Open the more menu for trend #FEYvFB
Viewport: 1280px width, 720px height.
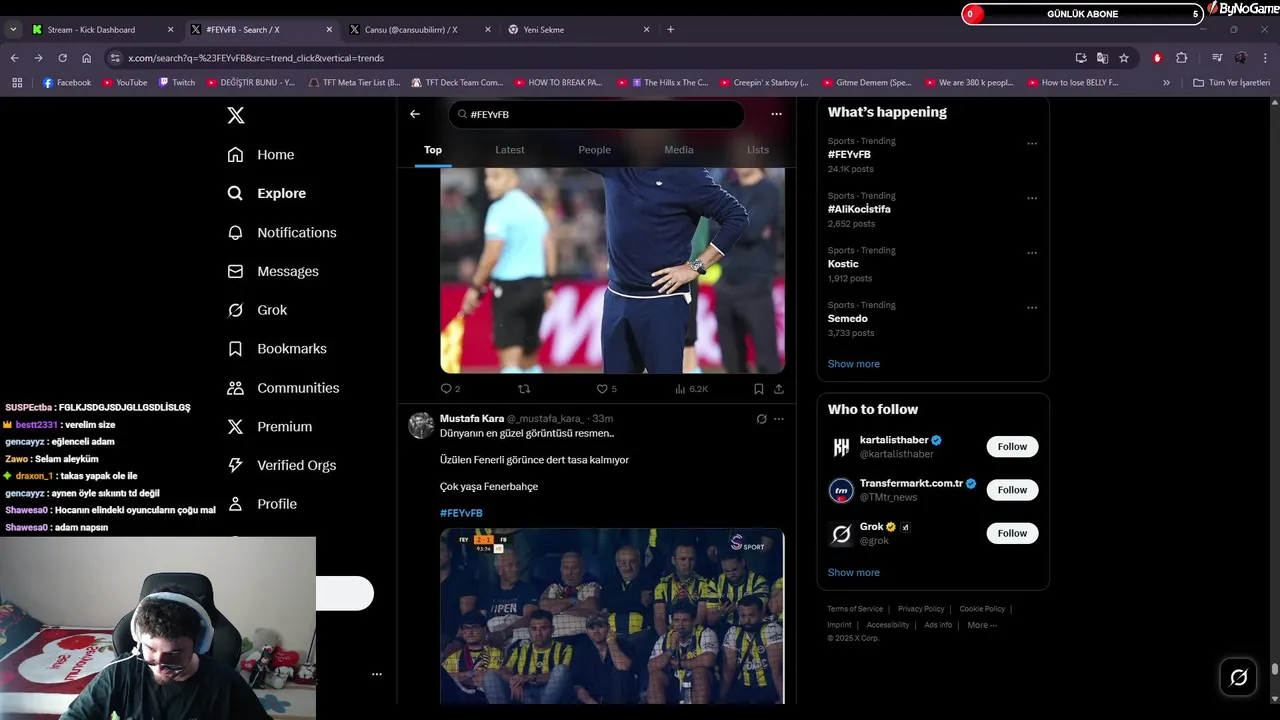pos(1032,143)
